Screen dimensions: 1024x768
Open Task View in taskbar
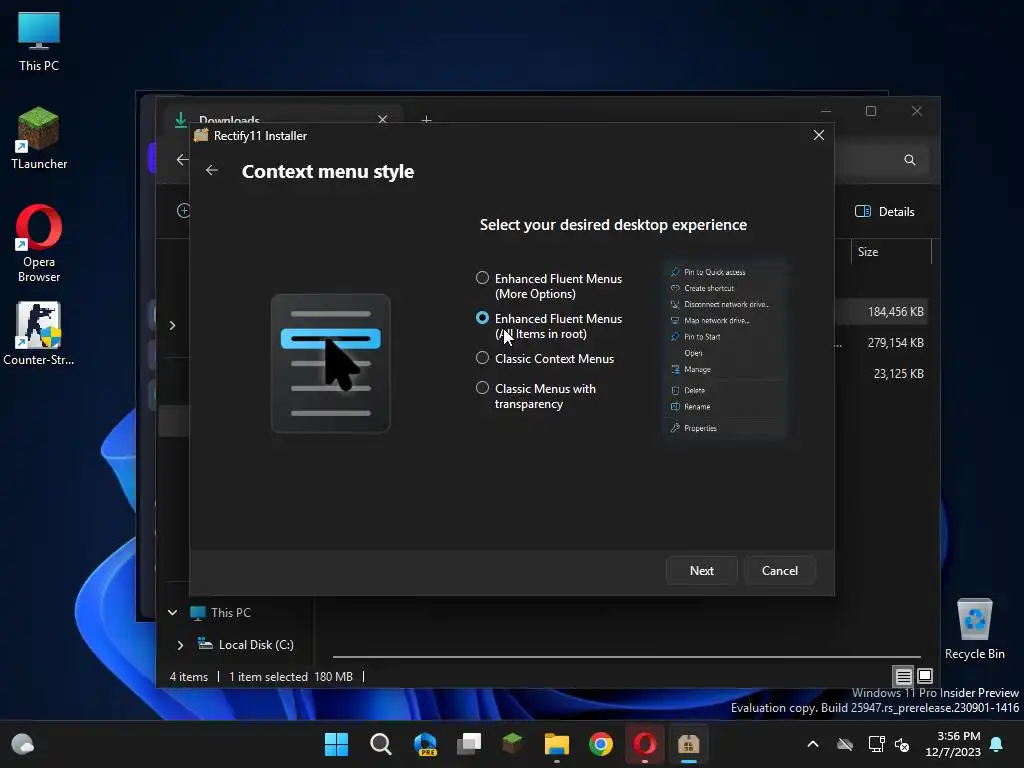pos(469,744)
